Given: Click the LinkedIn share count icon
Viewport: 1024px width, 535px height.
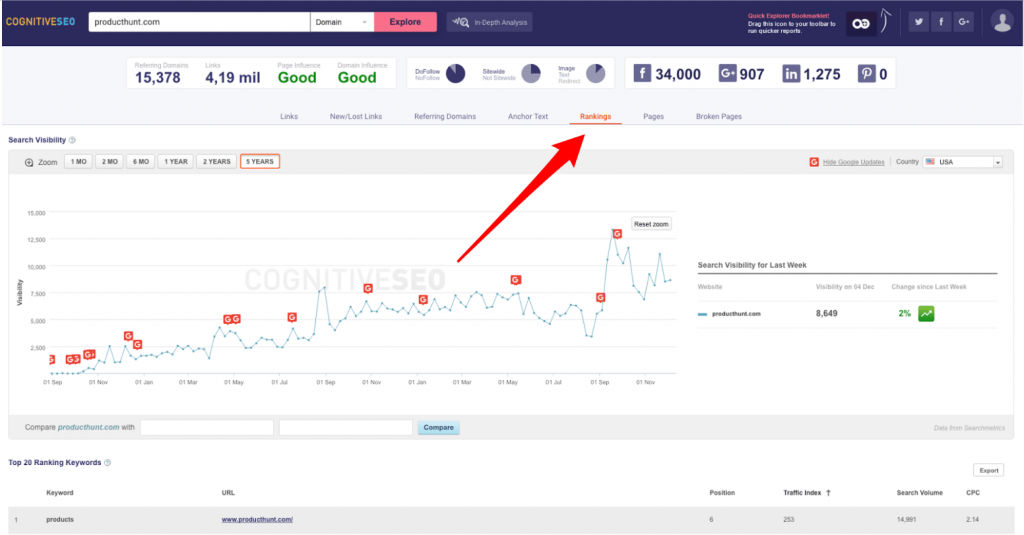Looking at the screenshot, I should [791, 74].
